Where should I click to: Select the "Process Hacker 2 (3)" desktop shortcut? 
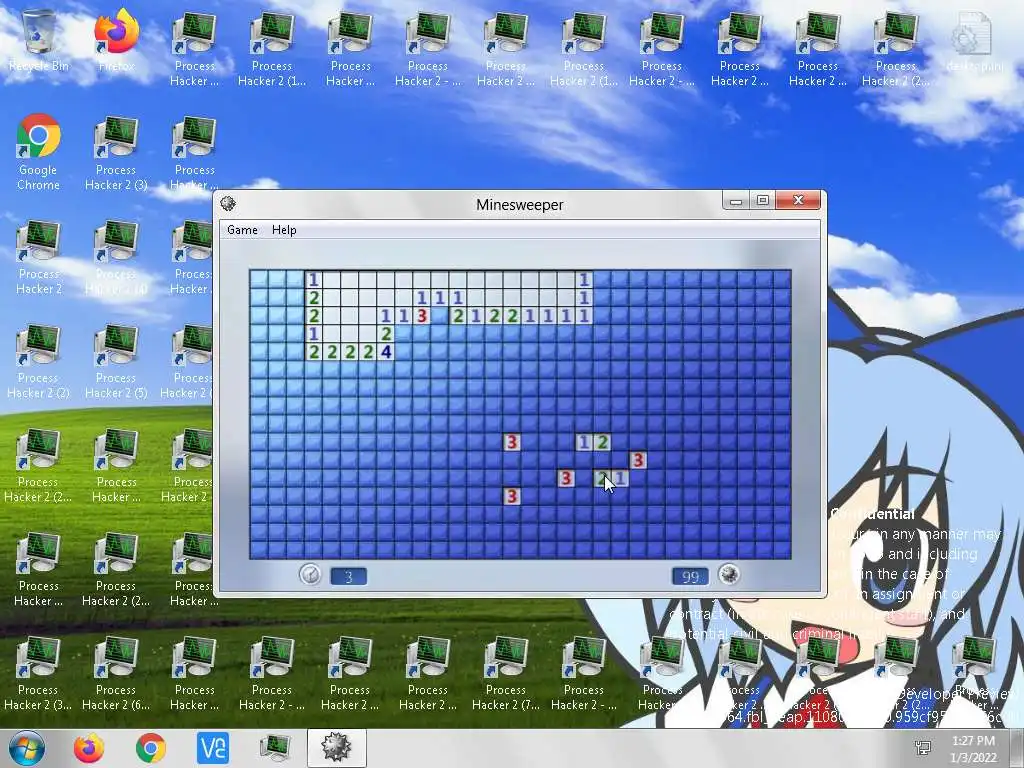116,152
